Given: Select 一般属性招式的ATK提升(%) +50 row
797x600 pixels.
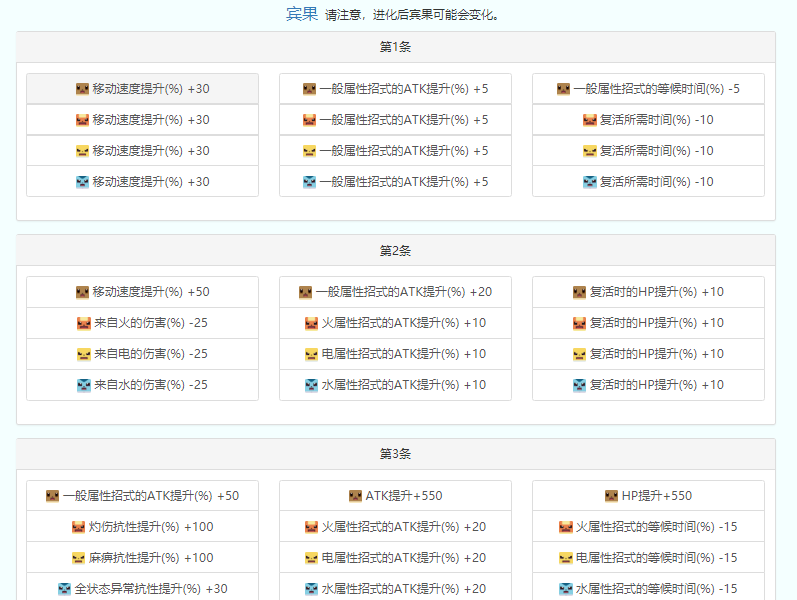Looking at the screenshot, I should coord(142,496).
